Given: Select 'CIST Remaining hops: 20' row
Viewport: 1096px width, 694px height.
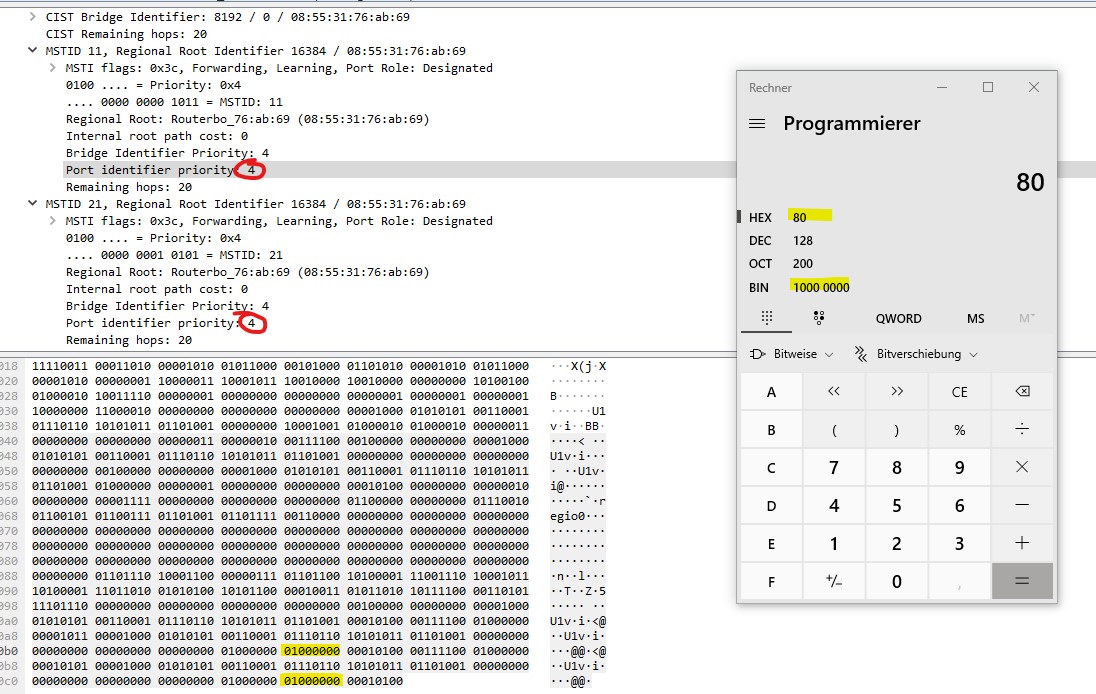Looking at the screenshot, I should tap(127, 34).
